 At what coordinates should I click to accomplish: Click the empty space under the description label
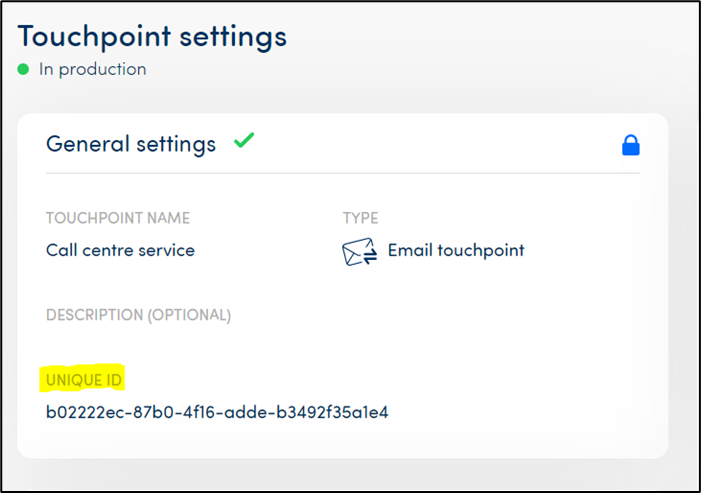[x=200, y=344]
